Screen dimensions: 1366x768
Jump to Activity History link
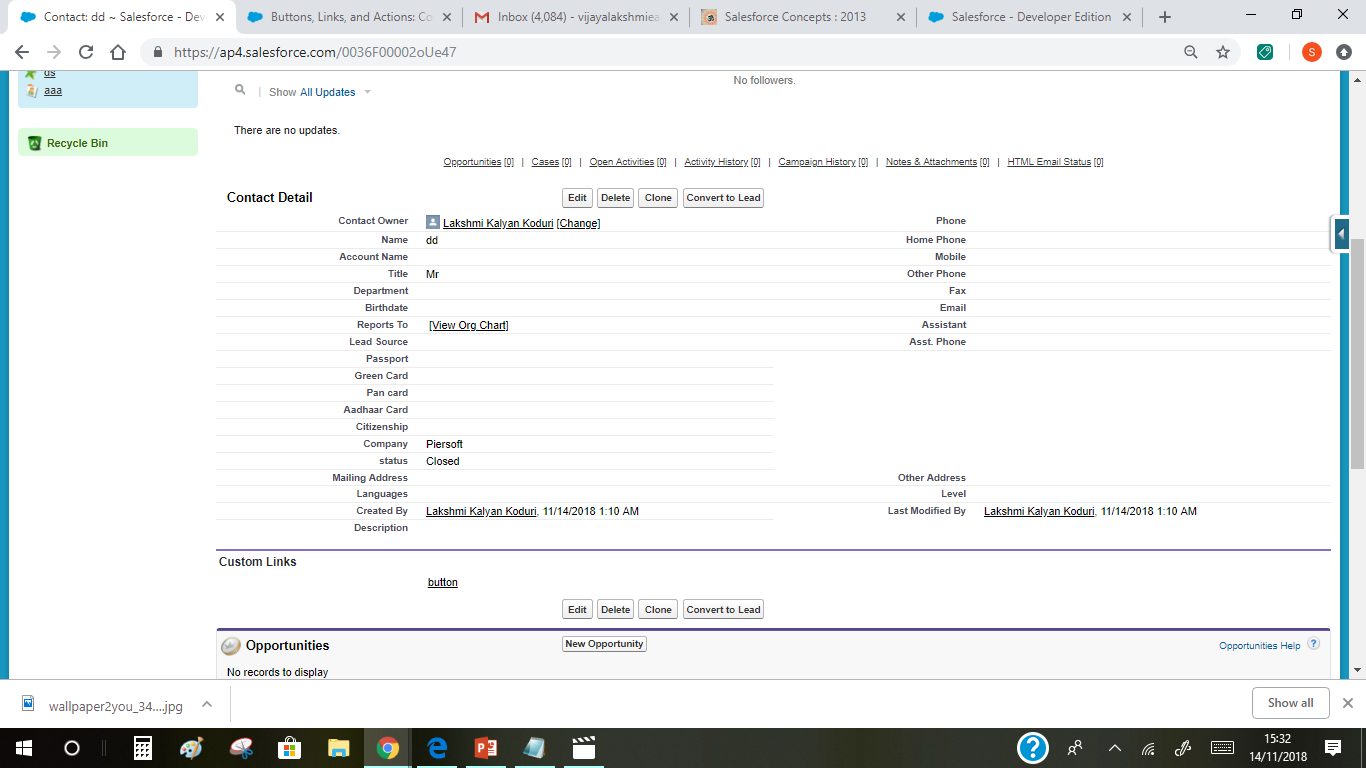point(716,162)
